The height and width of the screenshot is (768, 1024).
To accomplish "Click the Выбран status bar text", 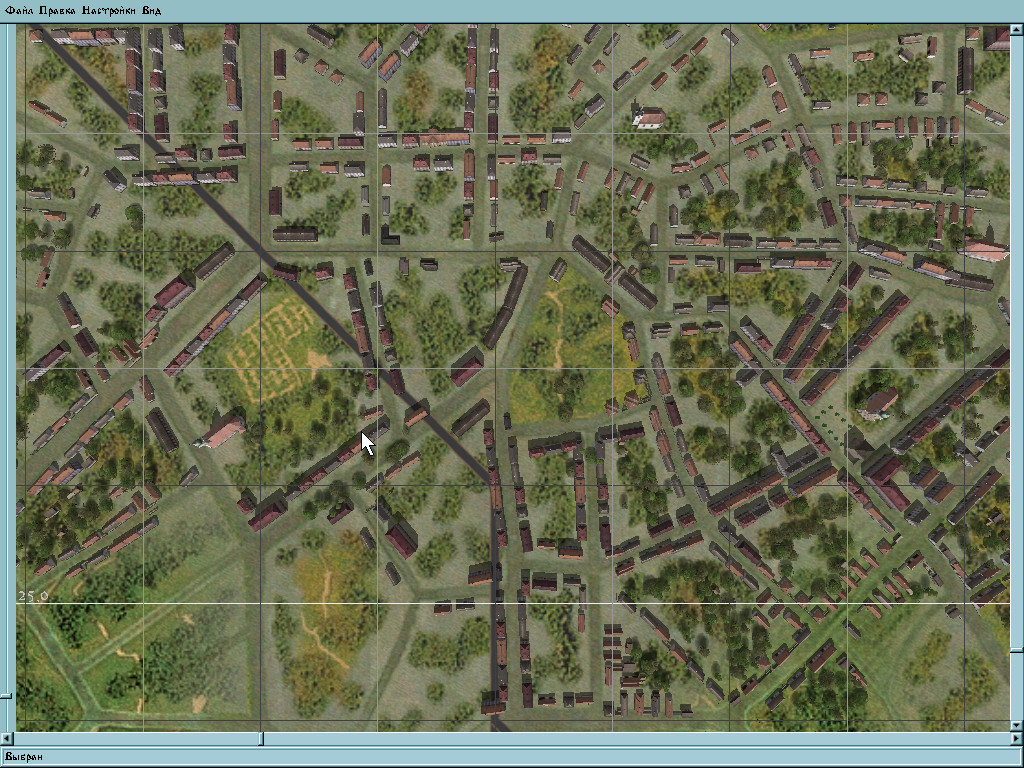I will [x=24, y=757].
